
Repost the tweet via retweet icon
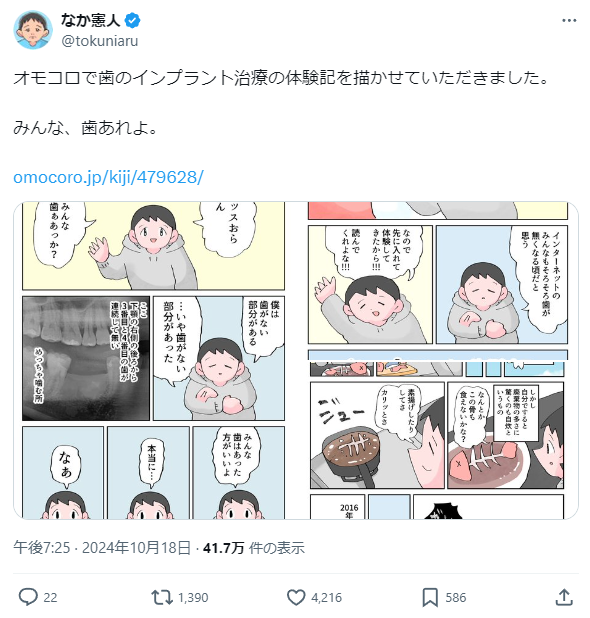point(162,597)
